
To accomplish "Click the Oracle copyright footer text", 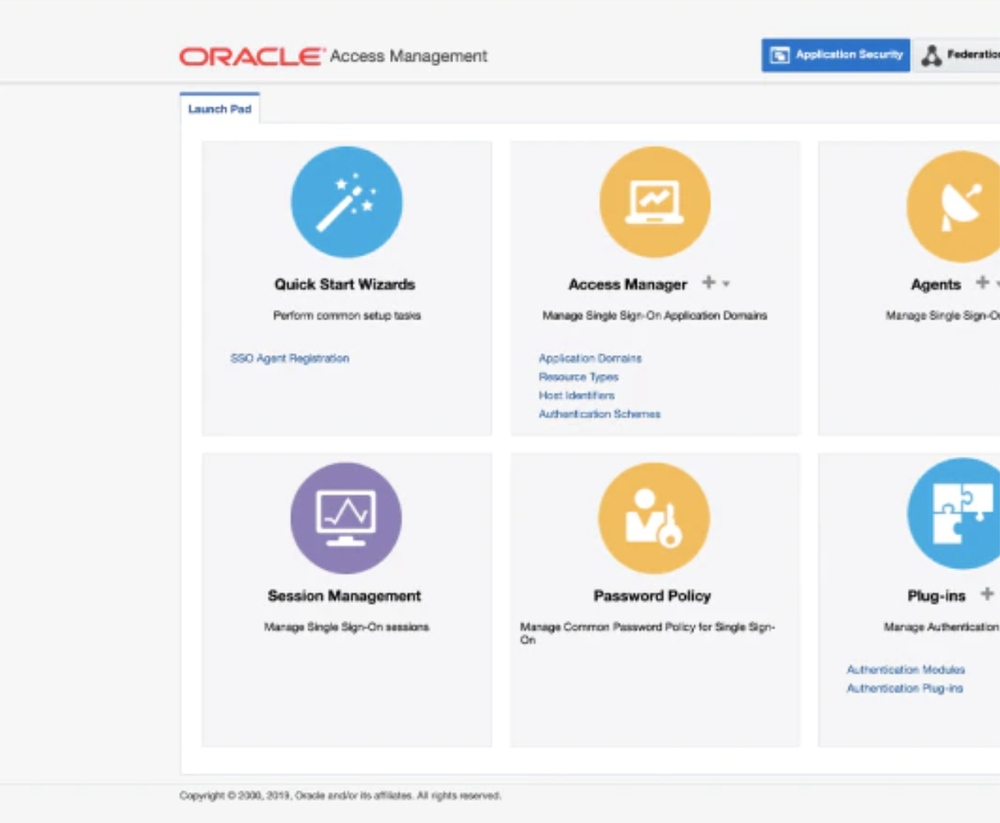I will point(340,796).
